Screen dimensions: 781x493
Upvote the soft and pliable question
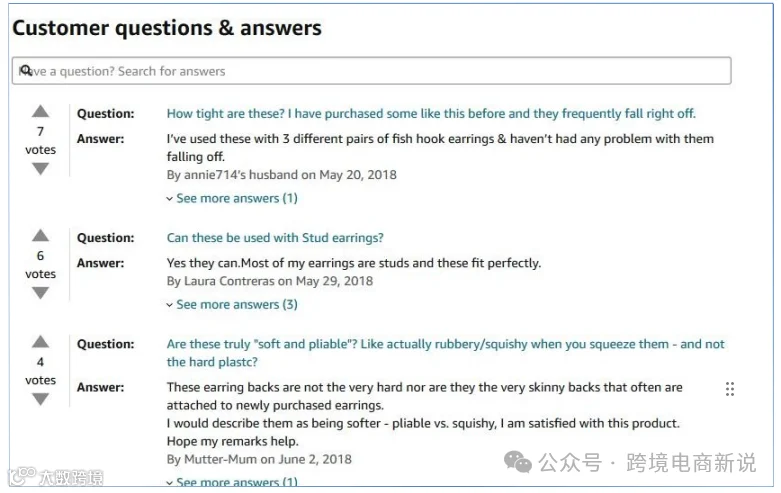40,342
